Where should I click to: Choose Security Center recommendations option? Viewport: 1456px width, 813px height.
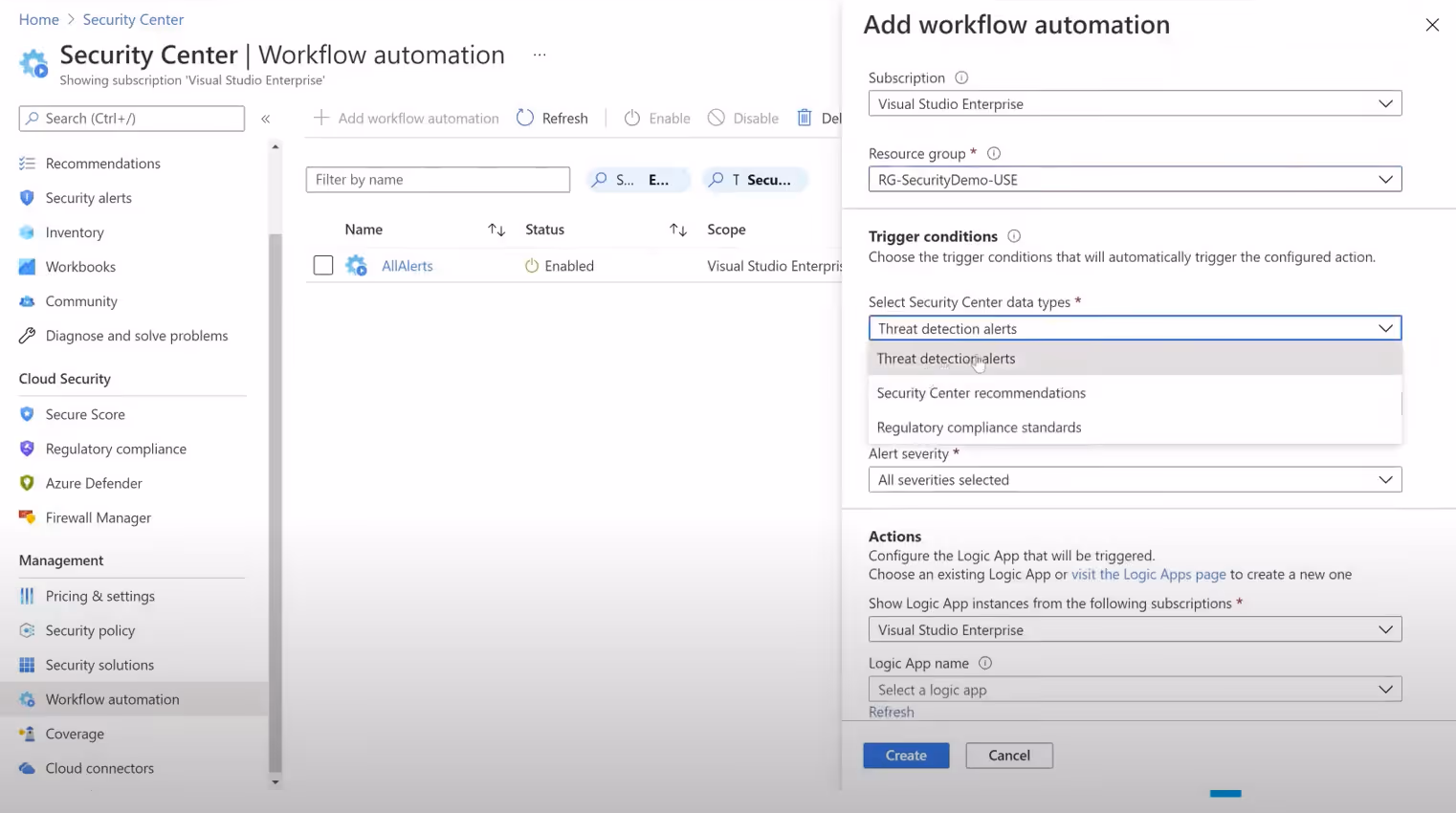pyautogui.click(x=1135, y=393)
